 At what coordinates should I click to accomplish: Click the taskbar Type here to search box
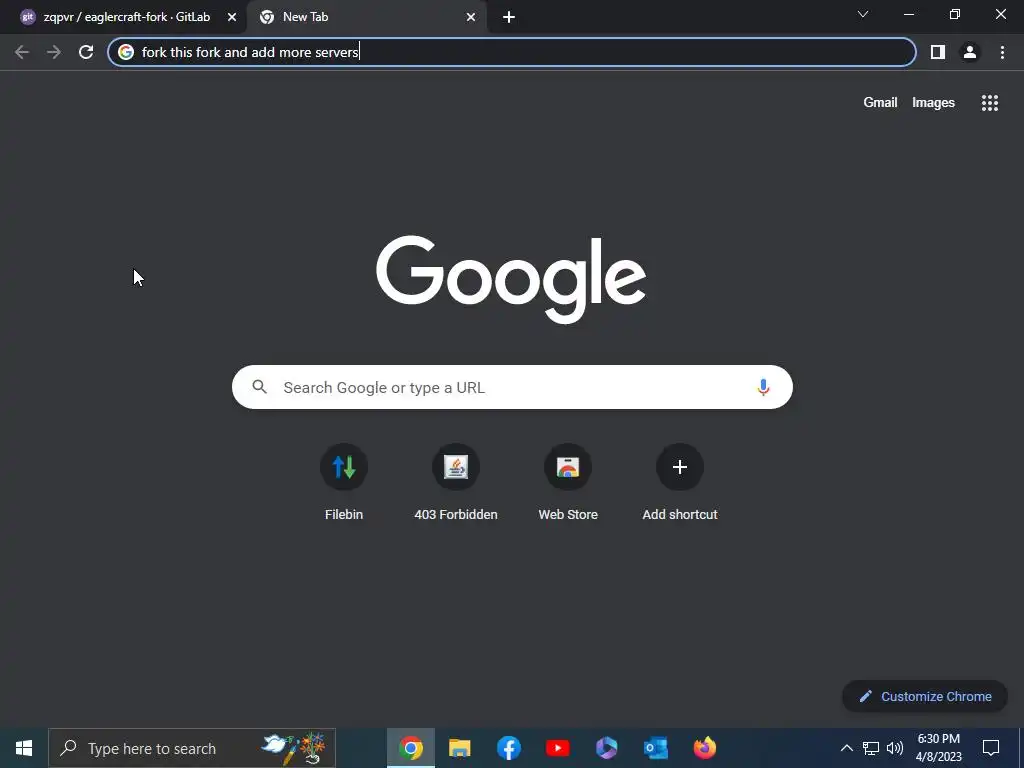(192, 748)
